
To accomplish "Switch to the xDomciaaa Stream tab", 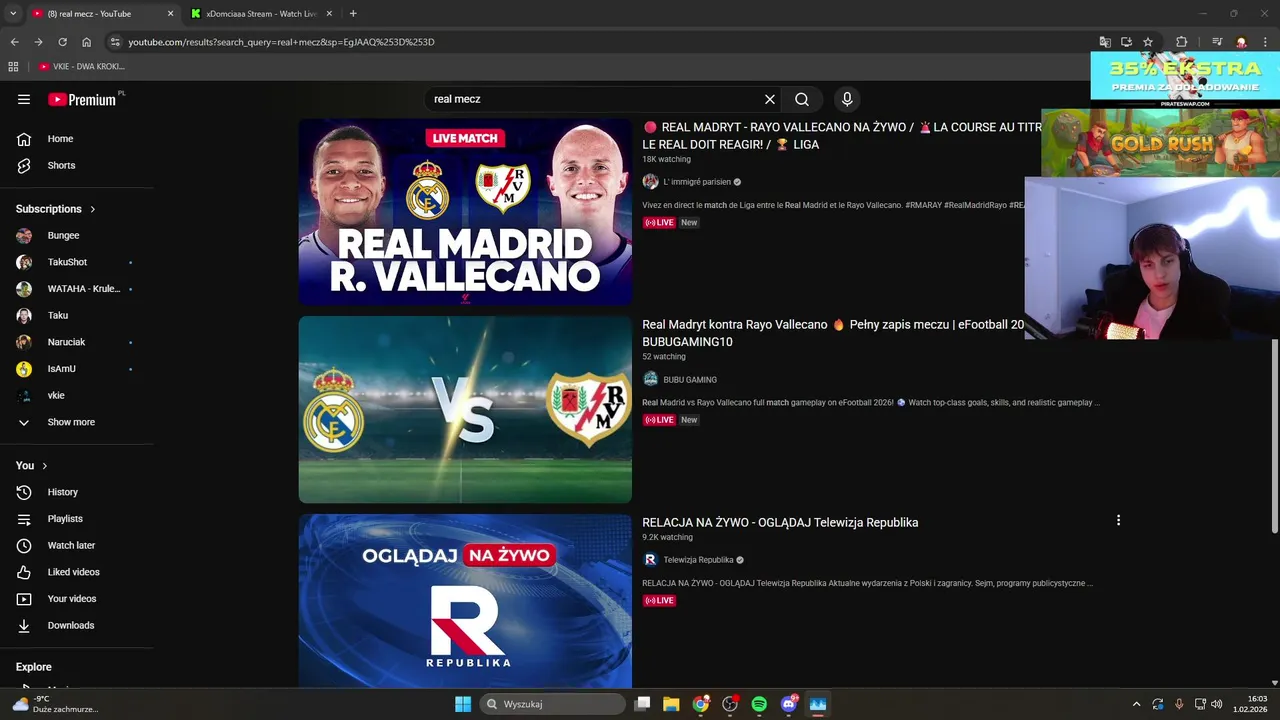I will 262,14.
